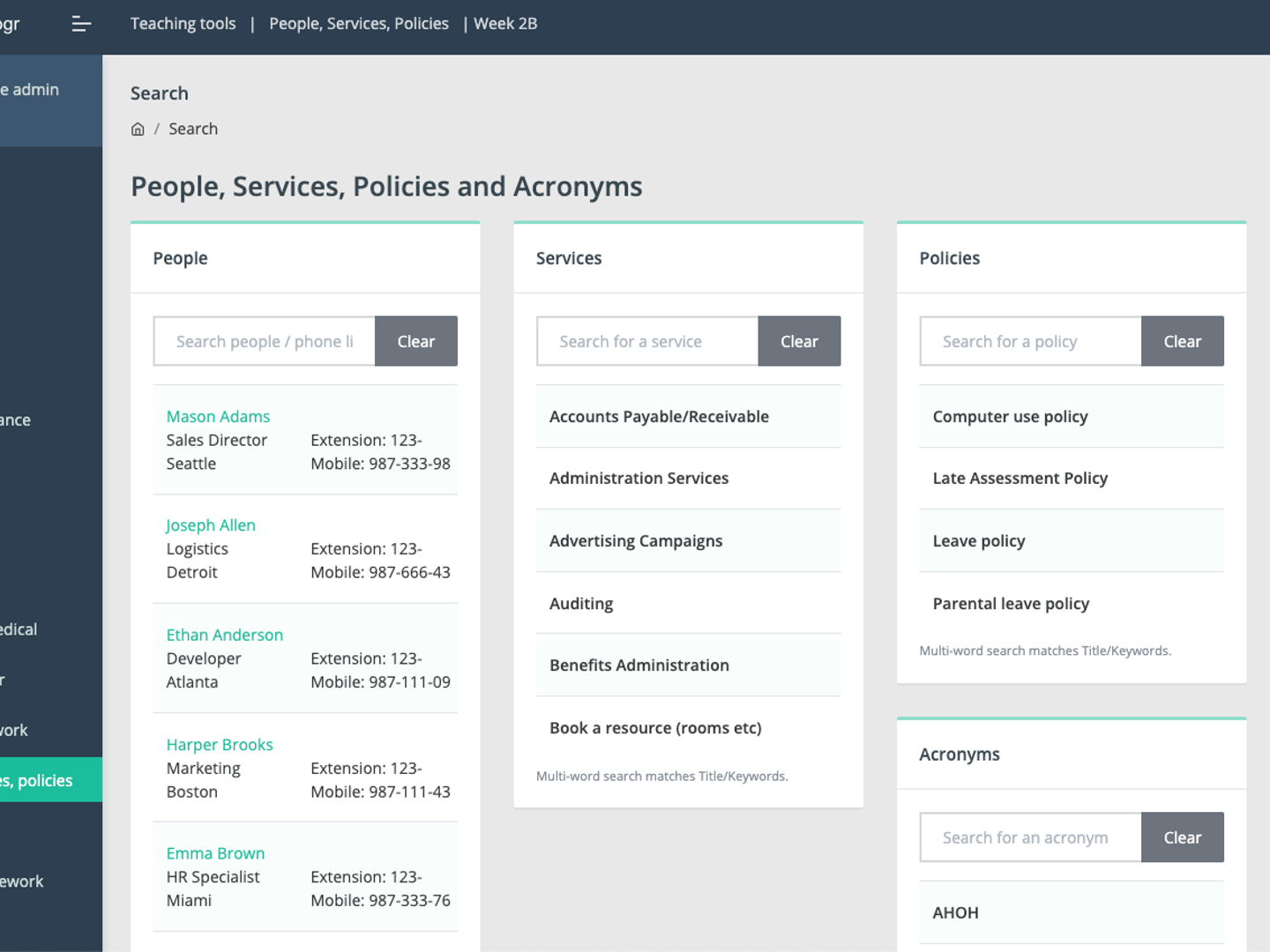
Task: Focus the Search for a service box
Action: click(647, 341)
